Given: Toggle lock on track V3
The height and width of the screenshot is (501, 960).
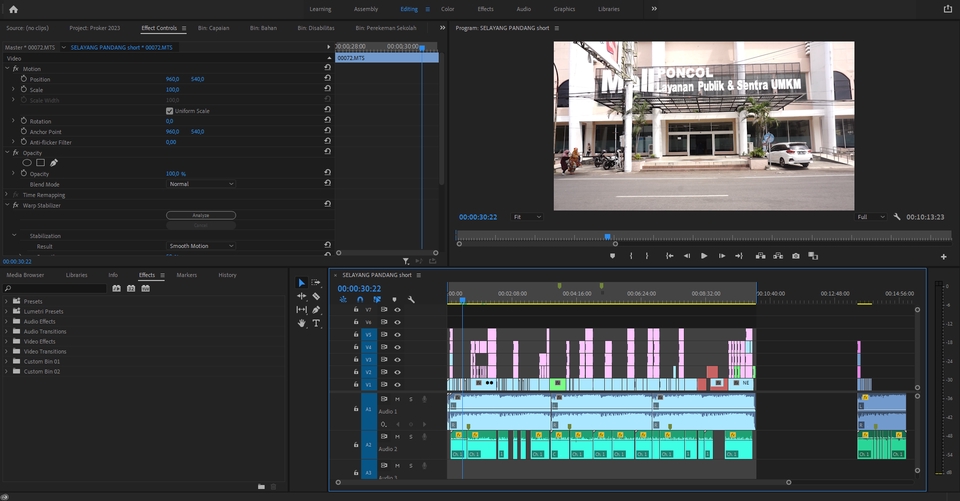Looking at the screenshot, I should tap(356, 360).
